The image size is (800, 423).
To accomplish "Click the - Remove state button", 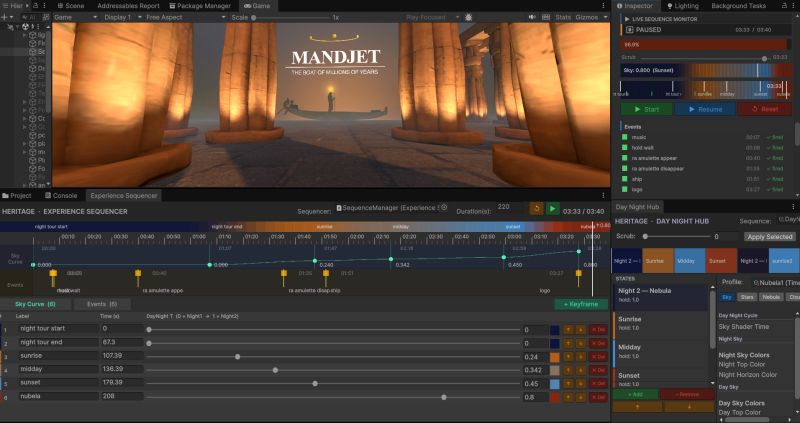I will [687, 394].
